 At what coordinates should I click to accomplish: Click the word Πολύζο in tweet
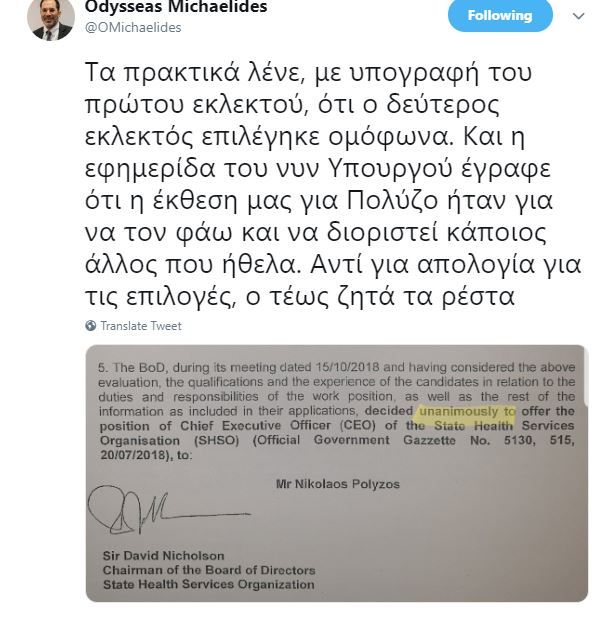(393, 200)
